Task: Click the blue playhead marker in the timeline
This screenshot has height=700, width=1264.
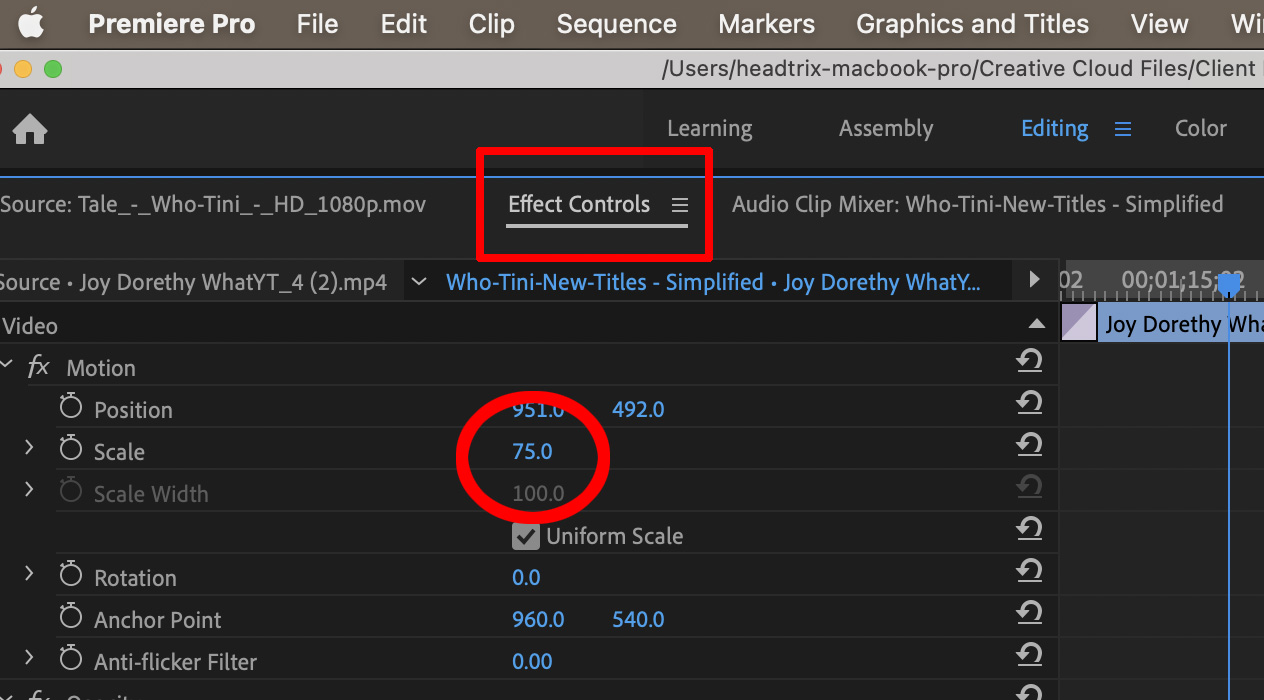Action: click(x=1228, y=285)
